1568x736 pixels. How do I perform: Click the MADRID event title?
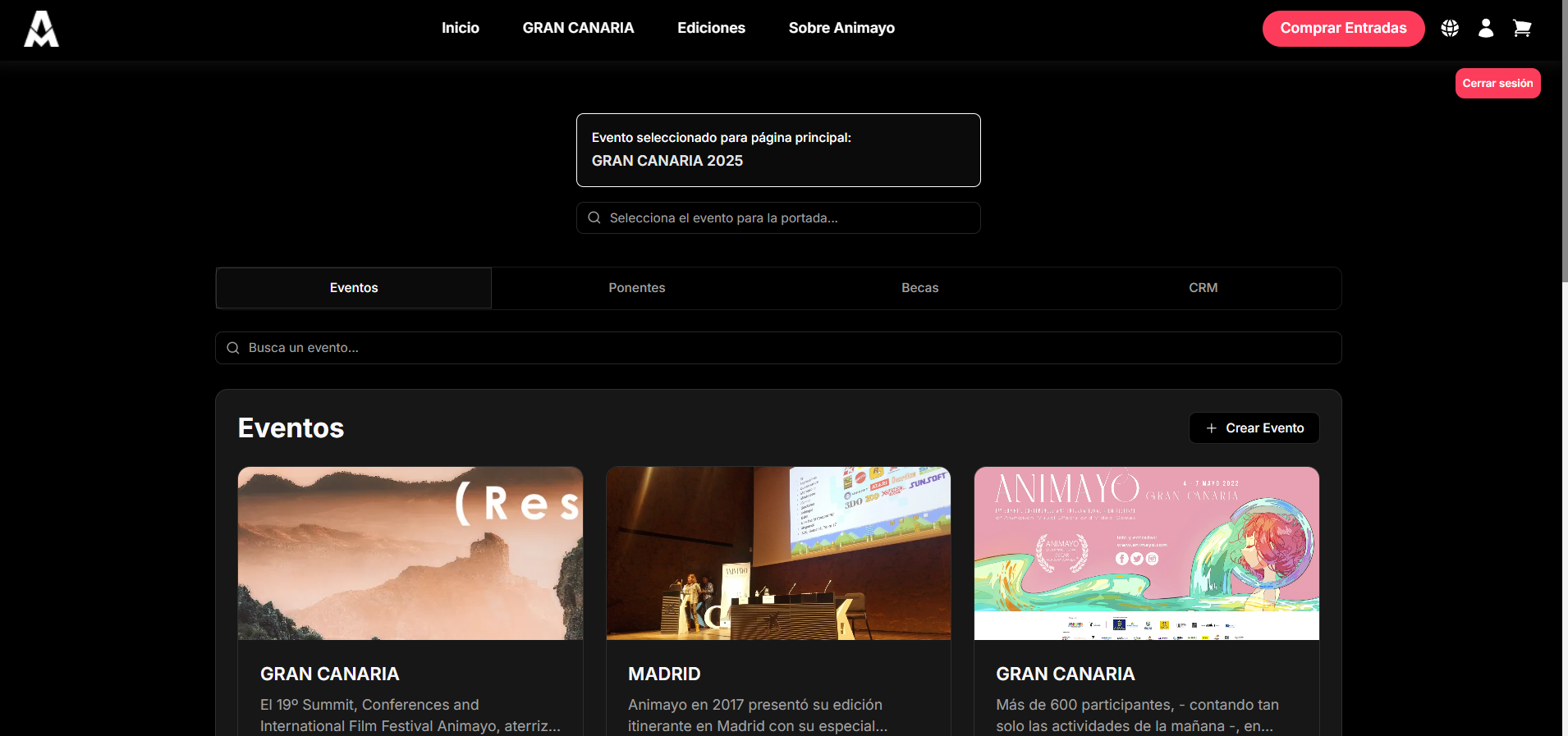coord(664,674)
